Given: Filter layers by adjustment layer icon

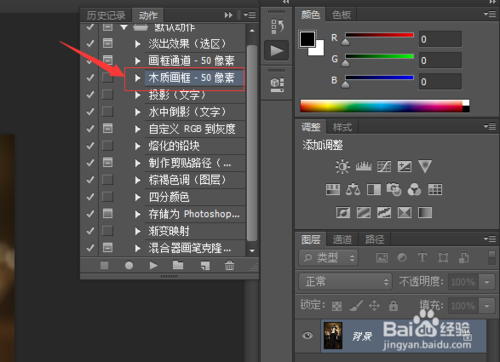Looking at the screenshot, I should click(402, 257).
